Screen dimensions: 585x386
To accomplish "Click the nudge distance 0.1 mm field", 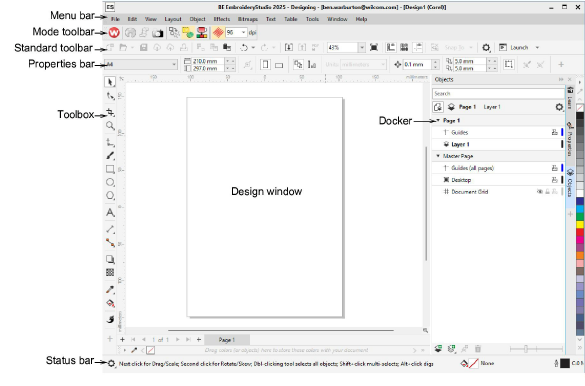I will pos(417,65).
